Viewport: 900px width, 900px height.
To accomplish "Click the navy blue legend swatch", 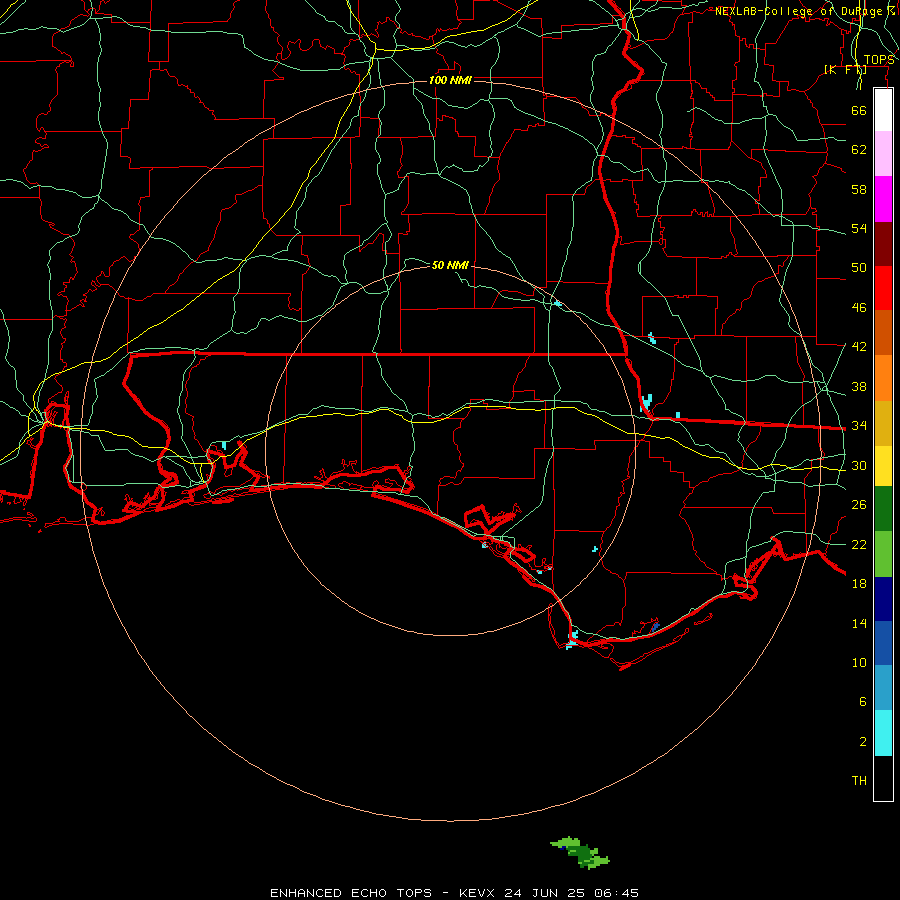I will click(x=883, y=599).
